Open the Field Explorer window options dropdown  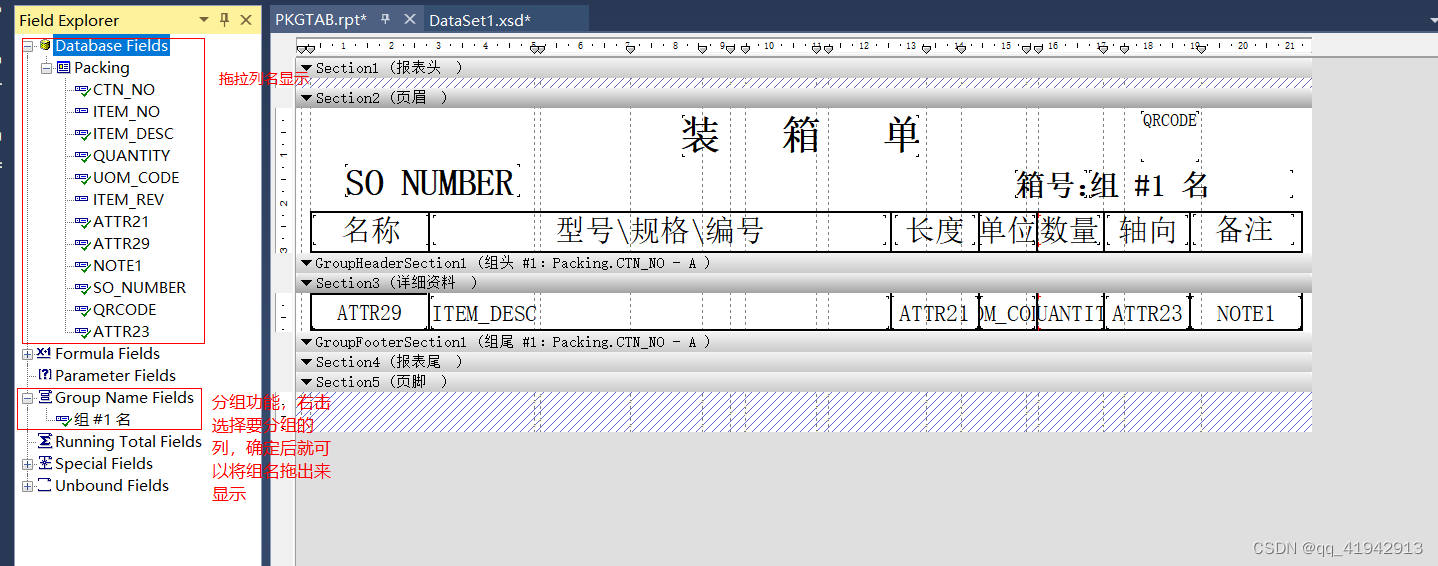(x=204, y=20)
